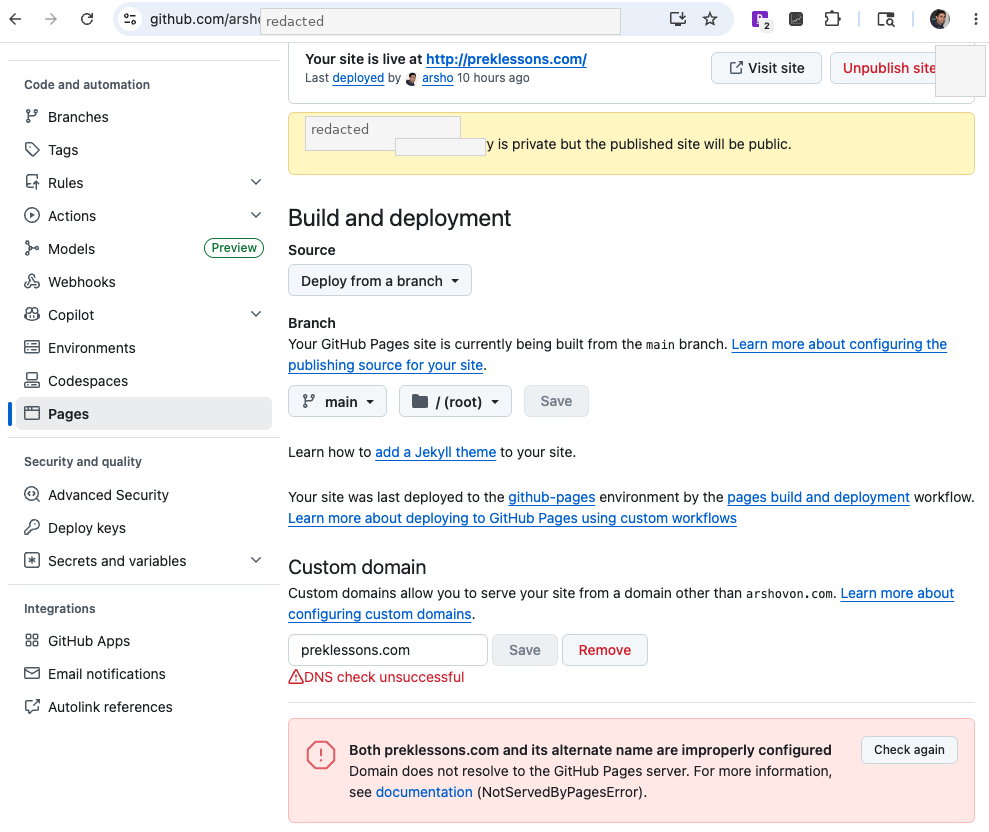Click the Tags label icon

(32, 149)
